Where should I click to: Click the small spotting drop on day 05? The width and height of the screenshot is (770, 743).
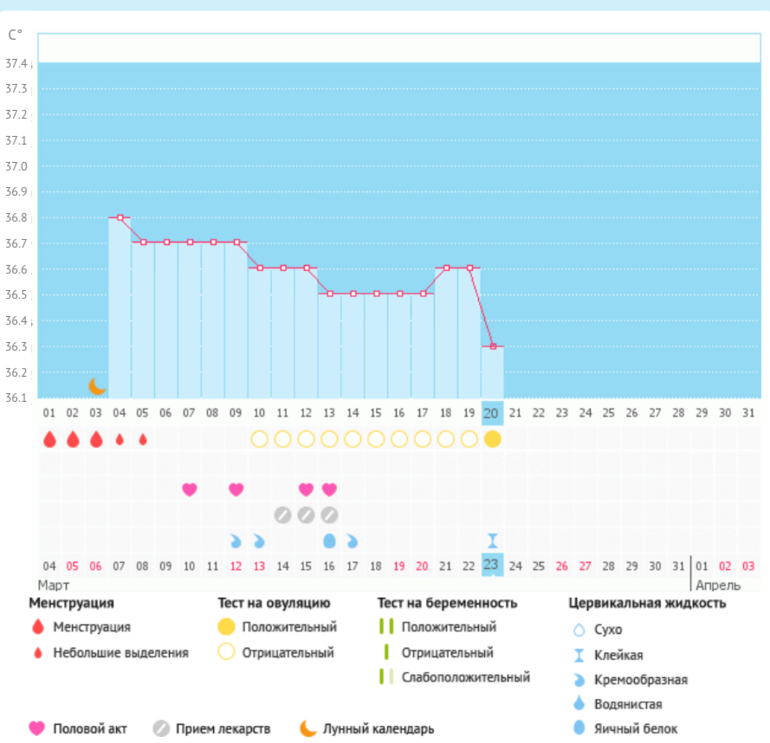[x=142, y=439]
